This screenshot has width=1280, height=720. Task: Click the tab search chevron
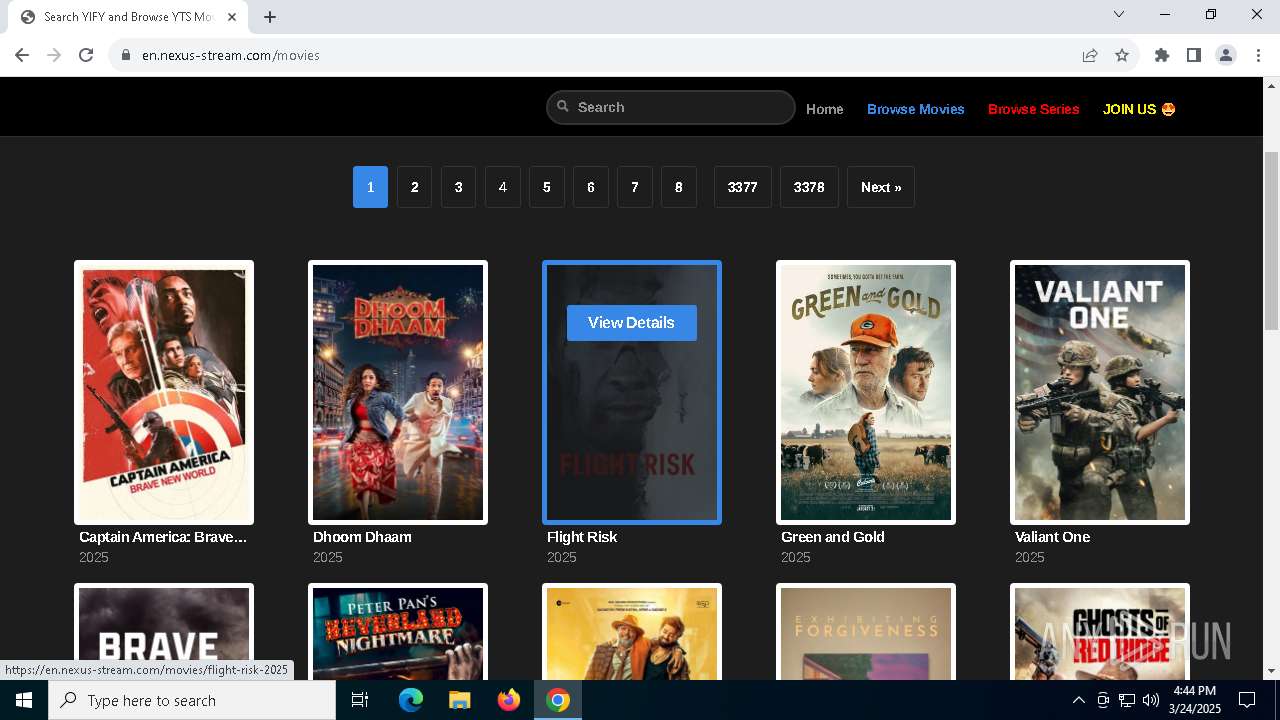pyautogui.click(x=1119, y=14)
